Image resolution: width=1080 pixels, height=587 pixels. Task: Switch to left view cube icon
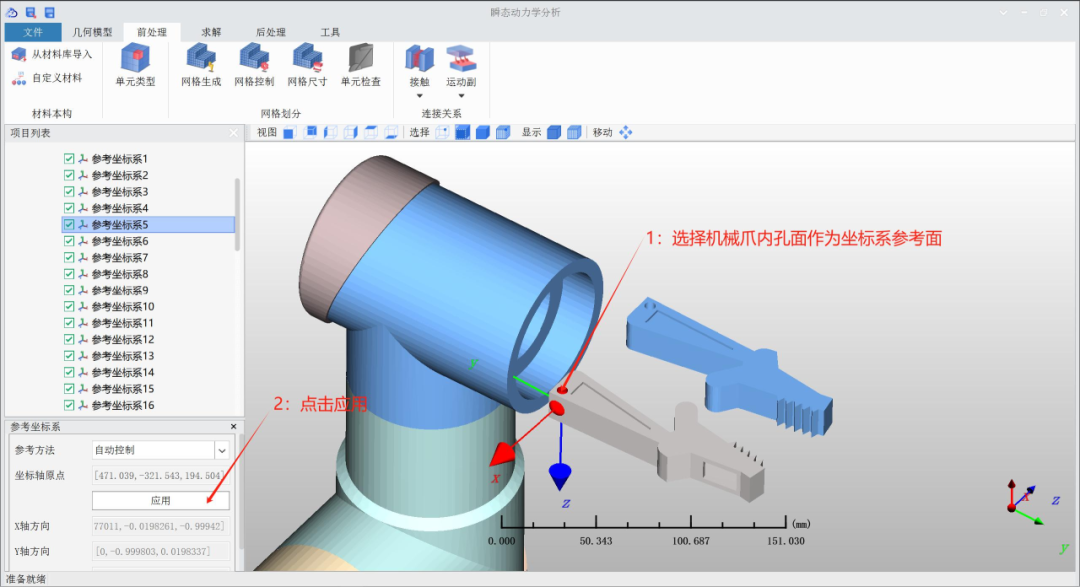[331, 132]
